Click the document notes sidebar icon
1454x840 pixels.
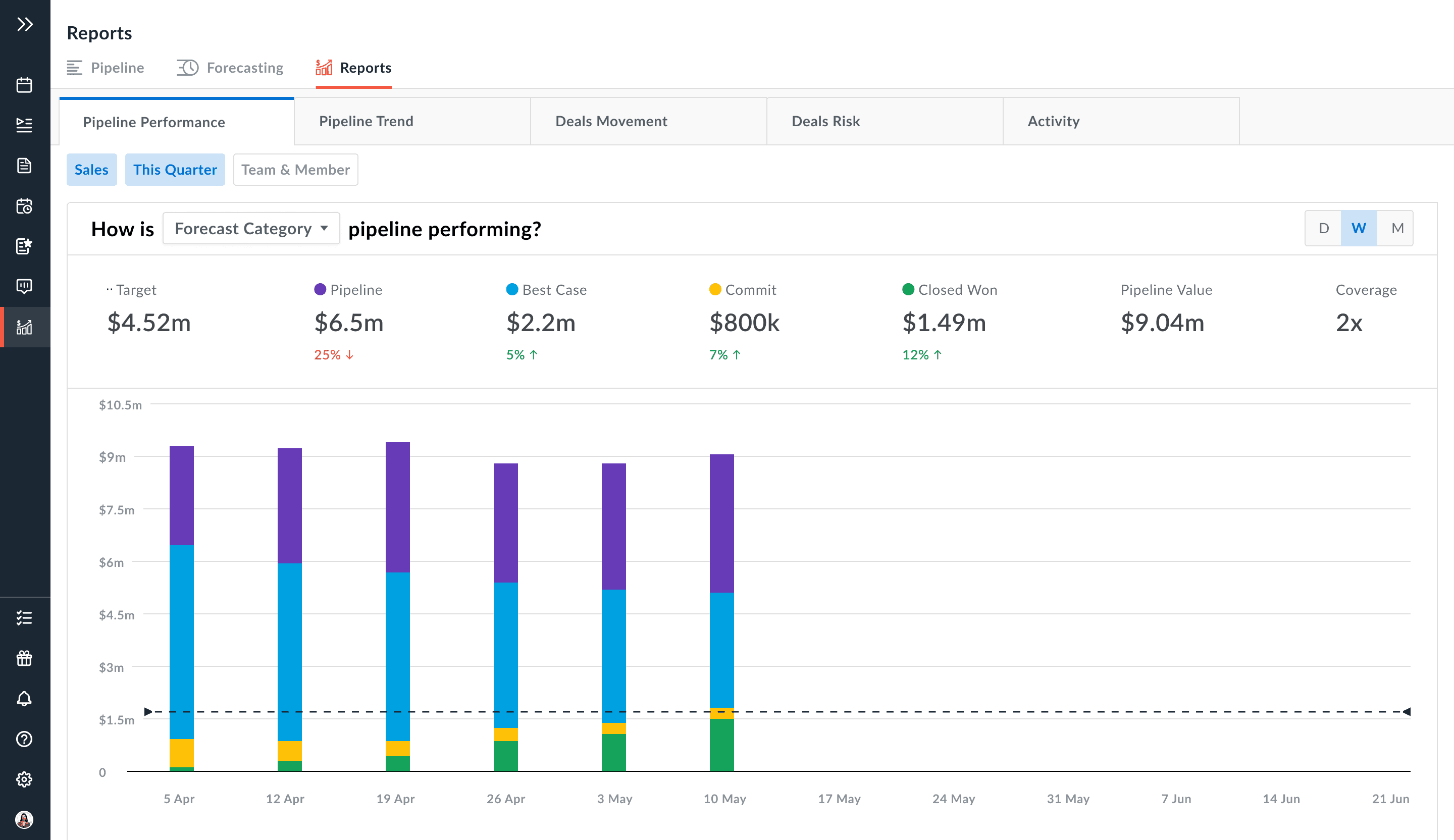pos(24,166)
